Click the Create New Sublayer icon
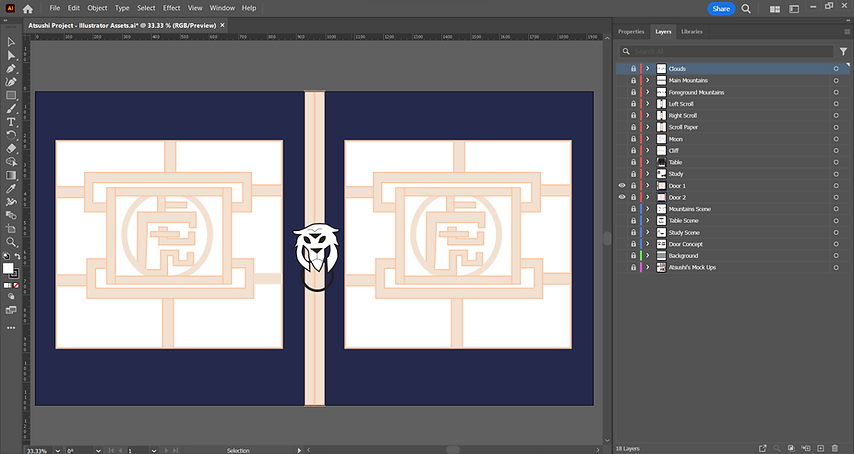The width and height of the screenshot is (854, 454). 806,449
